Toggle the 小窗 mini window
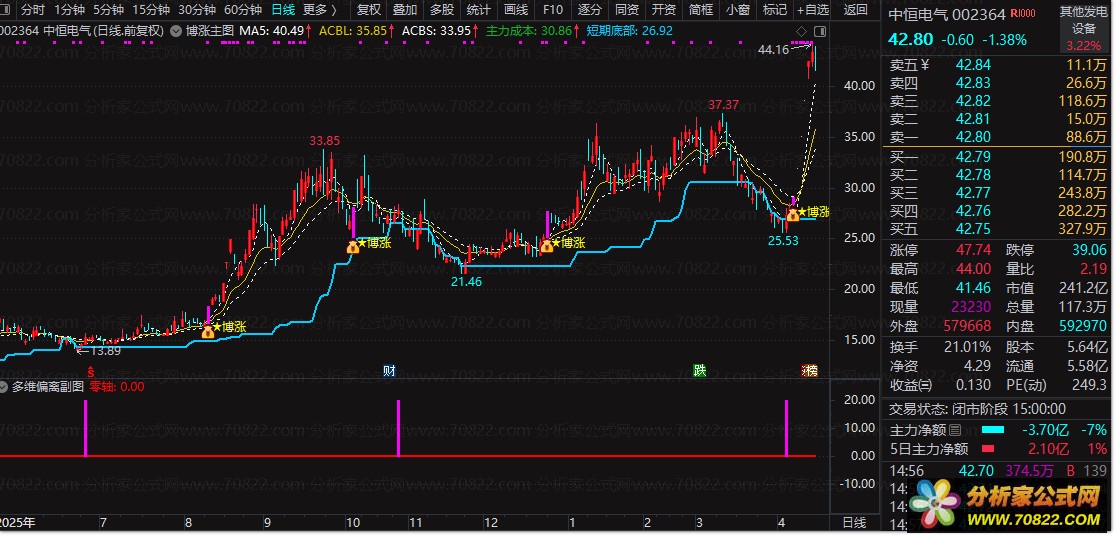Screen dimensions: 1117x536 tap(738, 10)
